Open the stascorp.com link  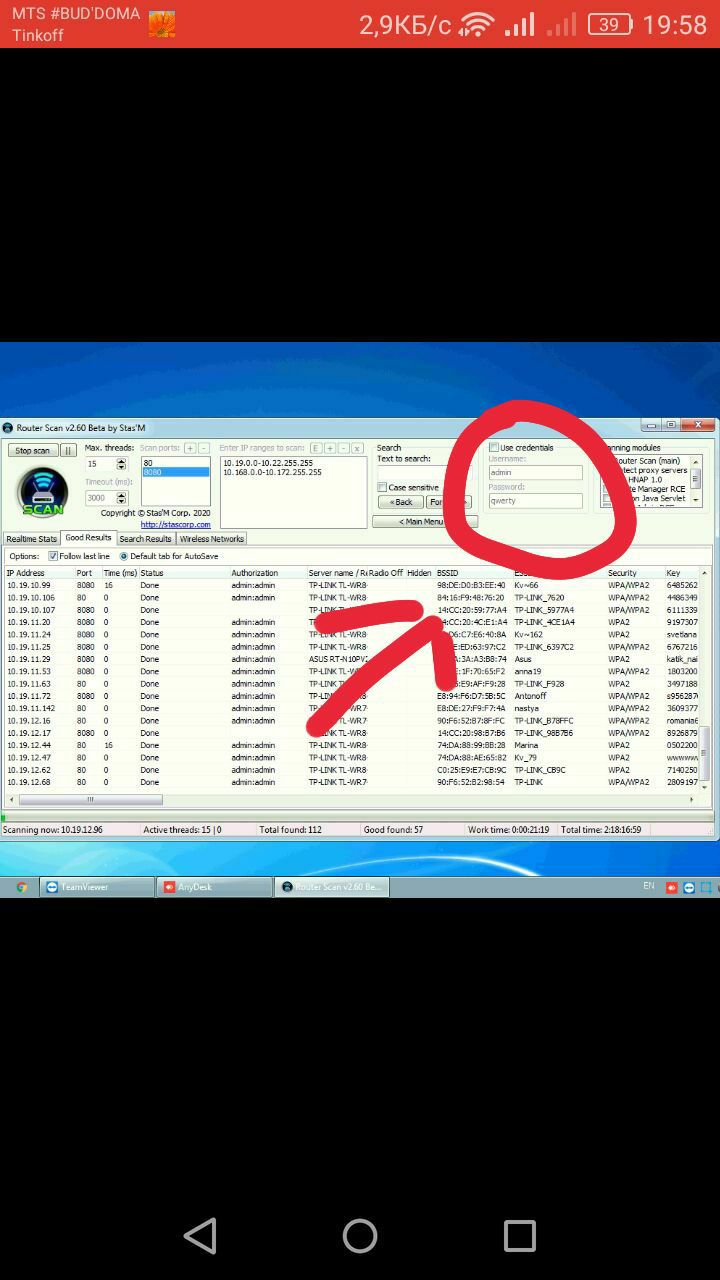pyautogui.click(x=175, y=524)
